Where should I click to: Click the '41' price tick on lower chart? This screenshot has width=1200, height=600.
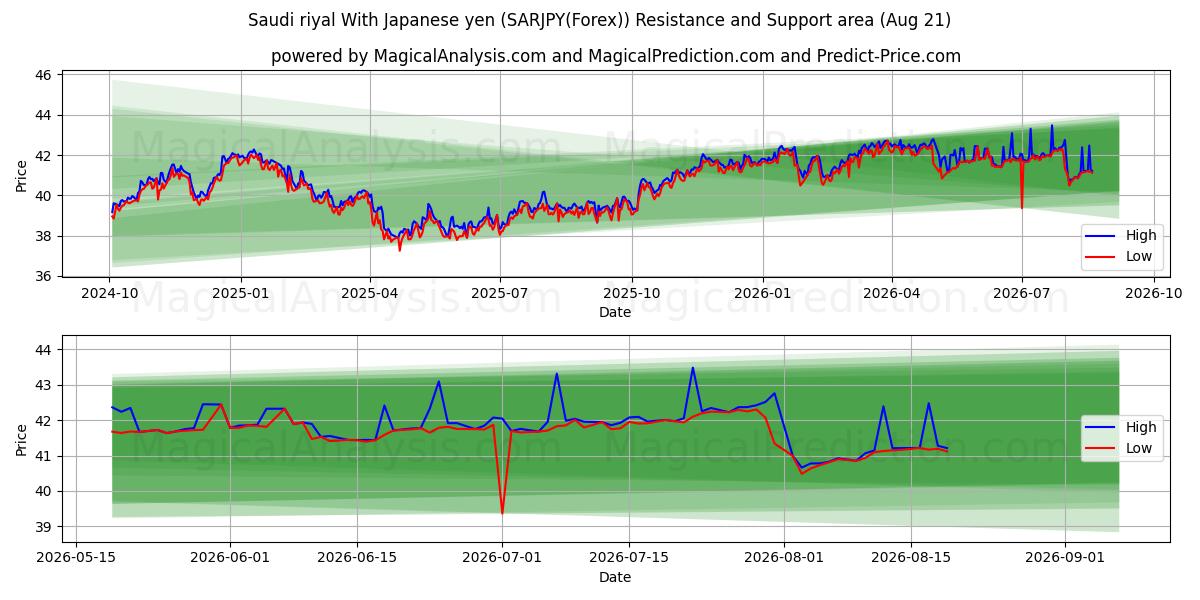pyautogui.click(x=44, y=456)
